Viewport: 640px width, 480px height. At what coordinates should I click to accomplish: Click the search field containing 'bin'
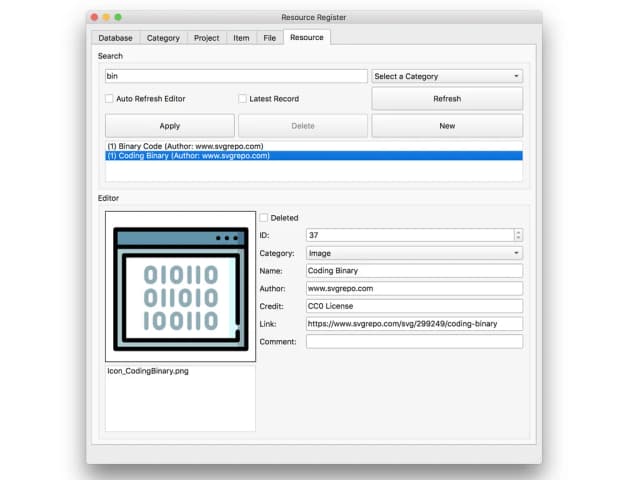pyautogui.click(x=236, y=76)
